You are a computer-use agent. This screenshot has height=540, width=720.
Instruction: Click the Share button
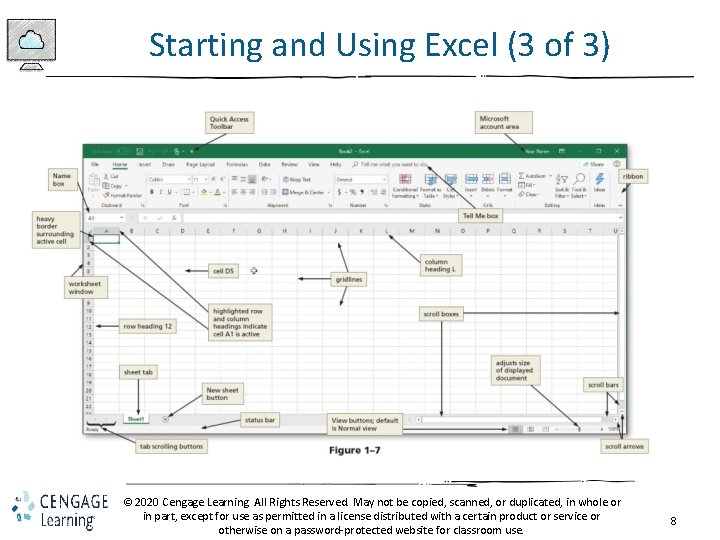[594, 164]
